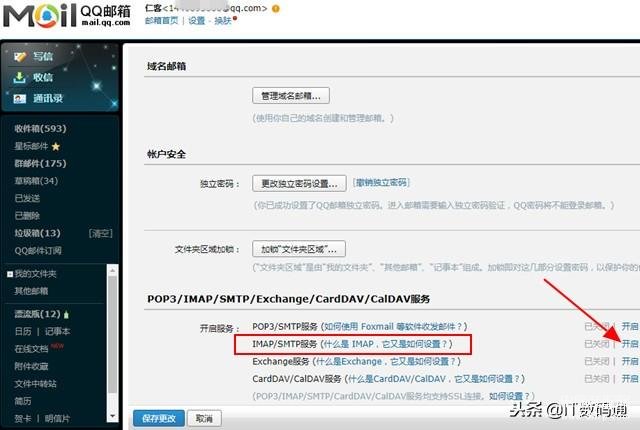Open the Foxmail help link for POP3/SMTP
The width and height of the screenshot is (640, 430).
point(393,326)
